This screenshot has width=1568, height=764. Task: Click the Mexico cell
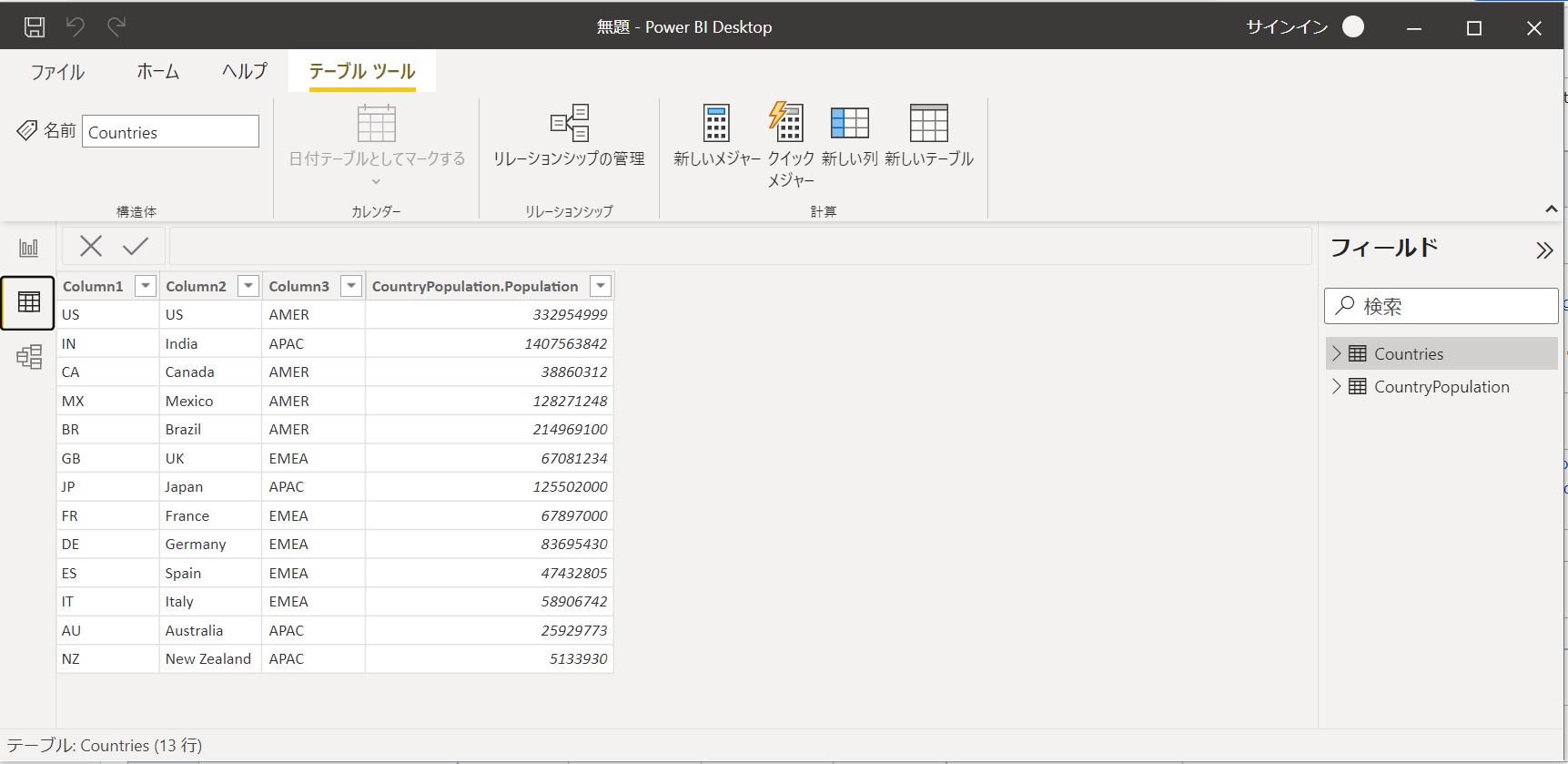pyautogui.click(x=210, y=401)
